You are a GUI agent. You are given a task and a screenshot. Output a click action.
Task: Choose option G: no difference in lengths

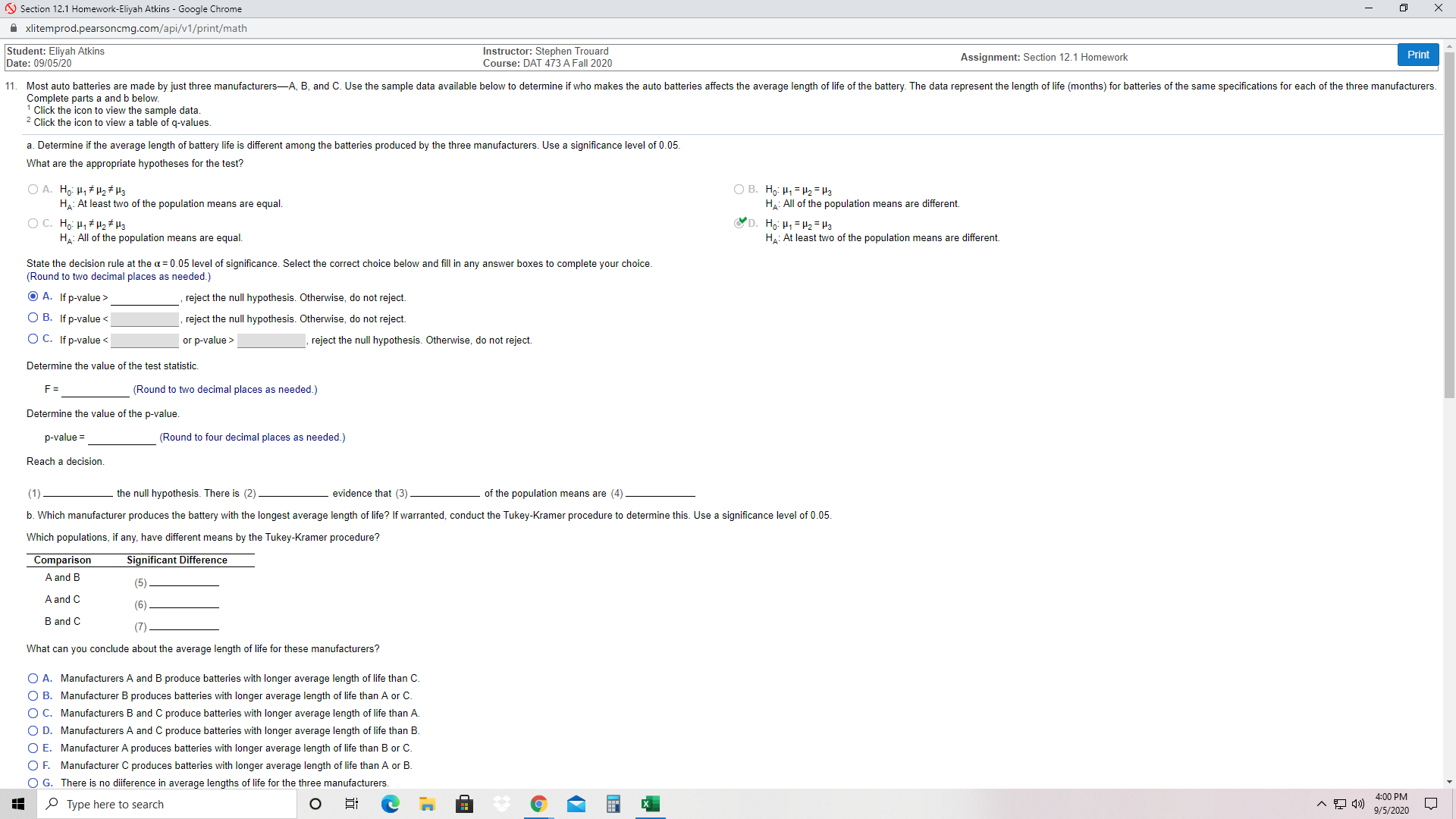tap(33, 783)
